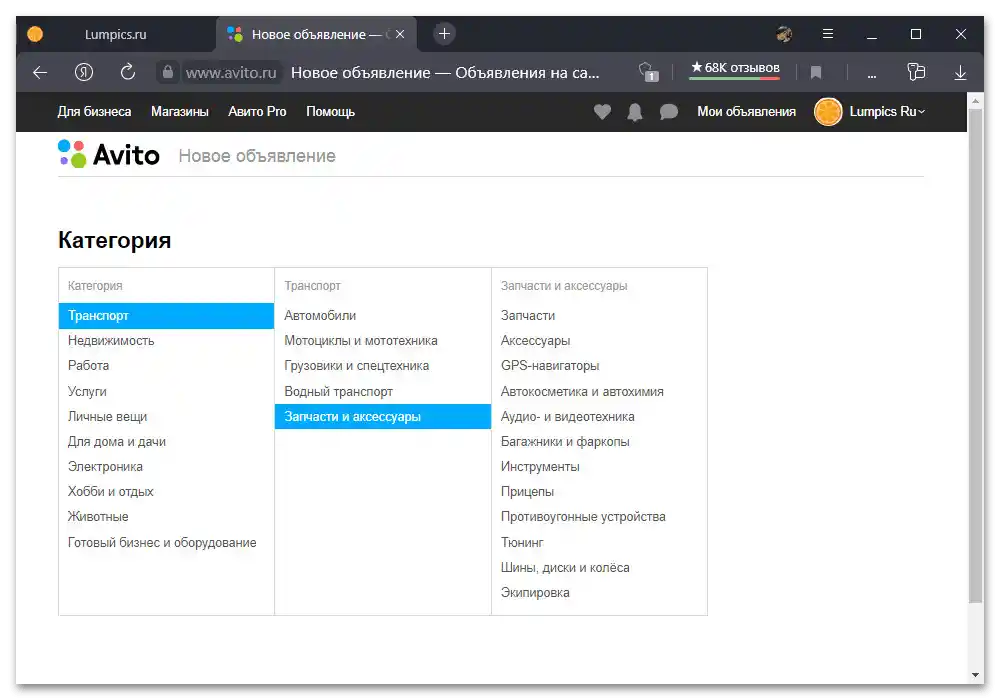Open the 68K отзывов site rating
The height and width of the screenshot is (700, 1000).
click(x=735, y=68)
